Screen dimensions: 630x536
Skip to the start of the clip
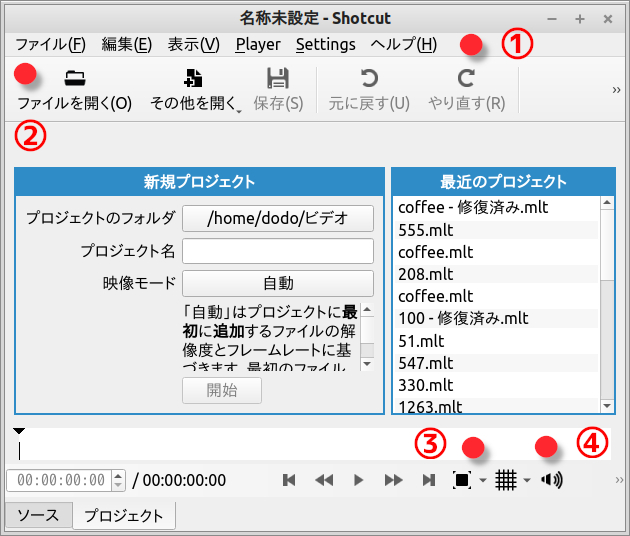click(x=289, y=480)
